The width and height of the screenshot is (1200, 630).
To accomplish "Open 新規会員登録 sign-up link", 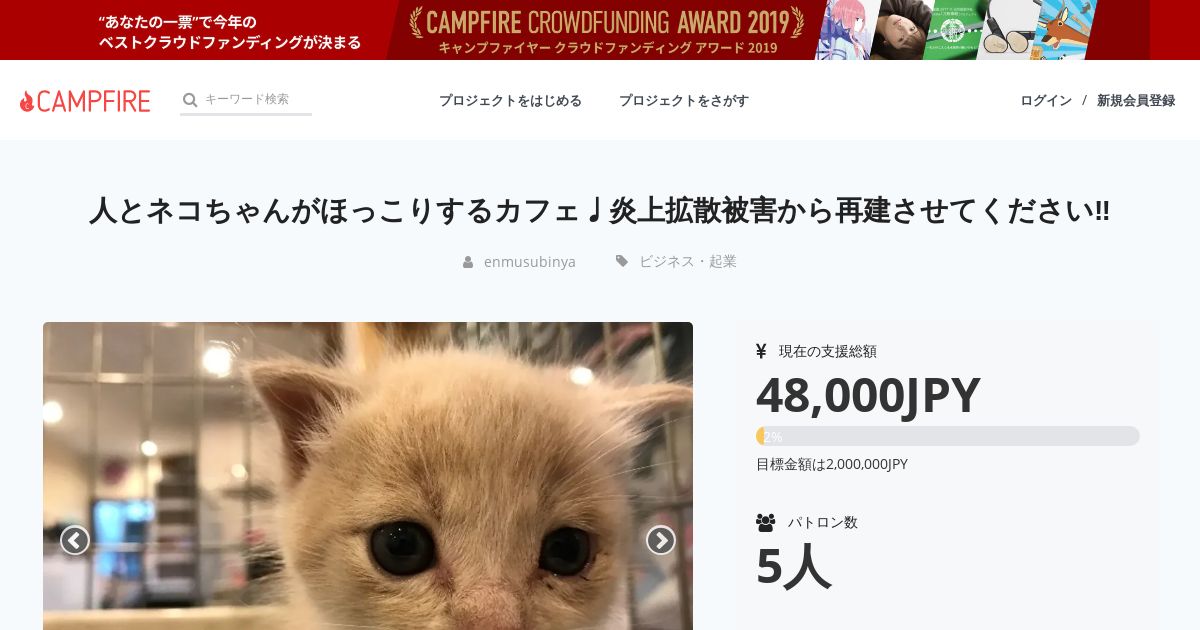I will [1136, 101].
